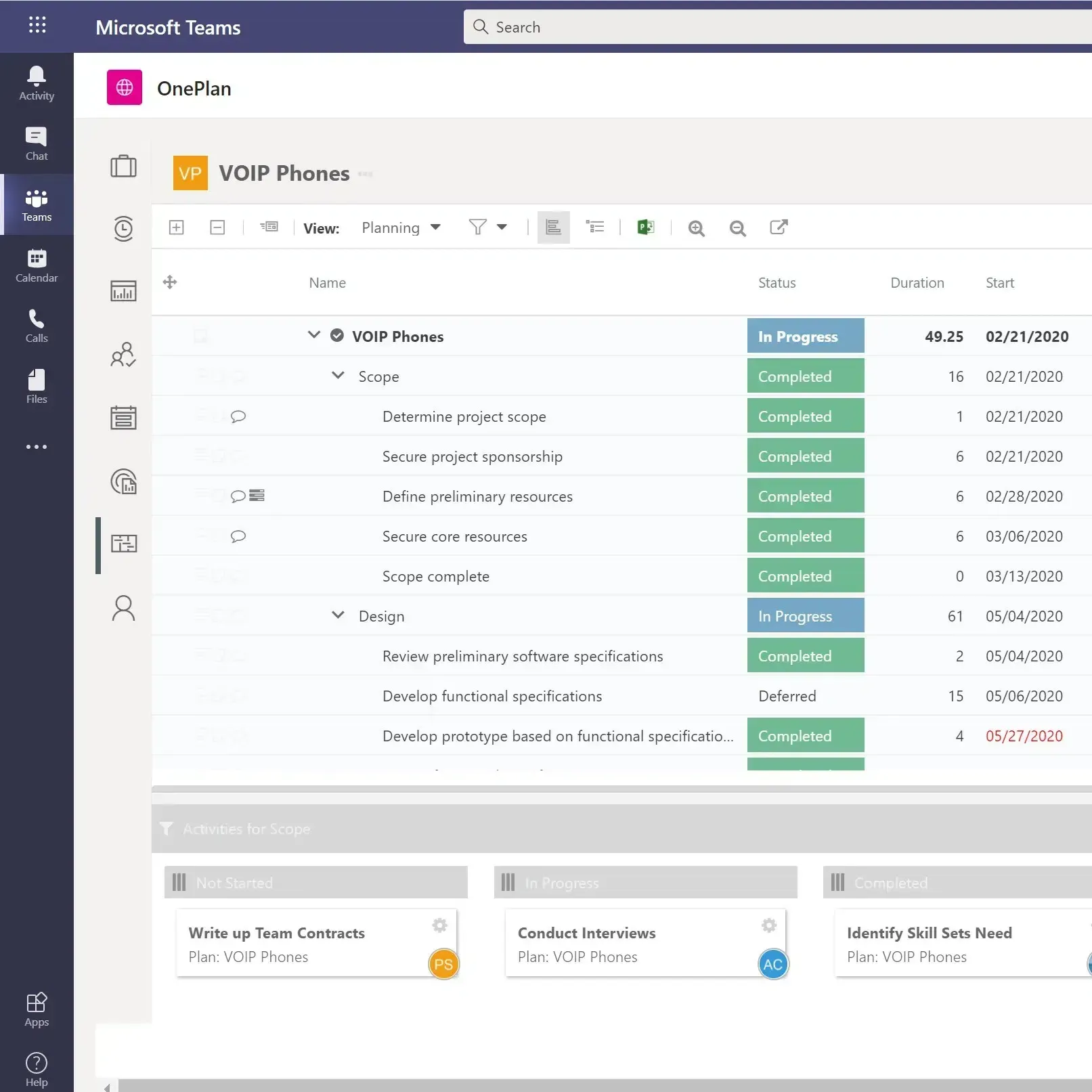Open the Calendar in Teams sidebar
Screen dimensions: 1092x1092
pos(37,265)
